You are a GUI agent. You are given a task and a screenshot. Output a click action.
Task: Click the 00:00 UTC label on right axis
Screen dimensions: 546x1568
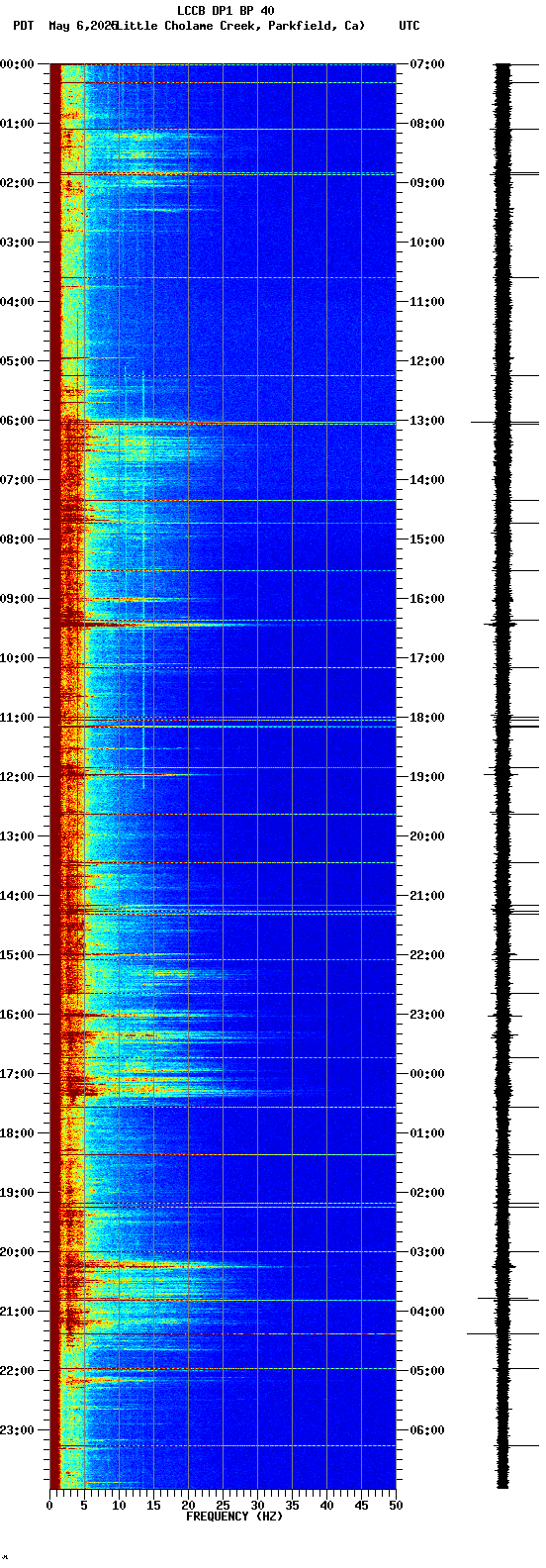pyautogui.click(x=427, y=1074)
